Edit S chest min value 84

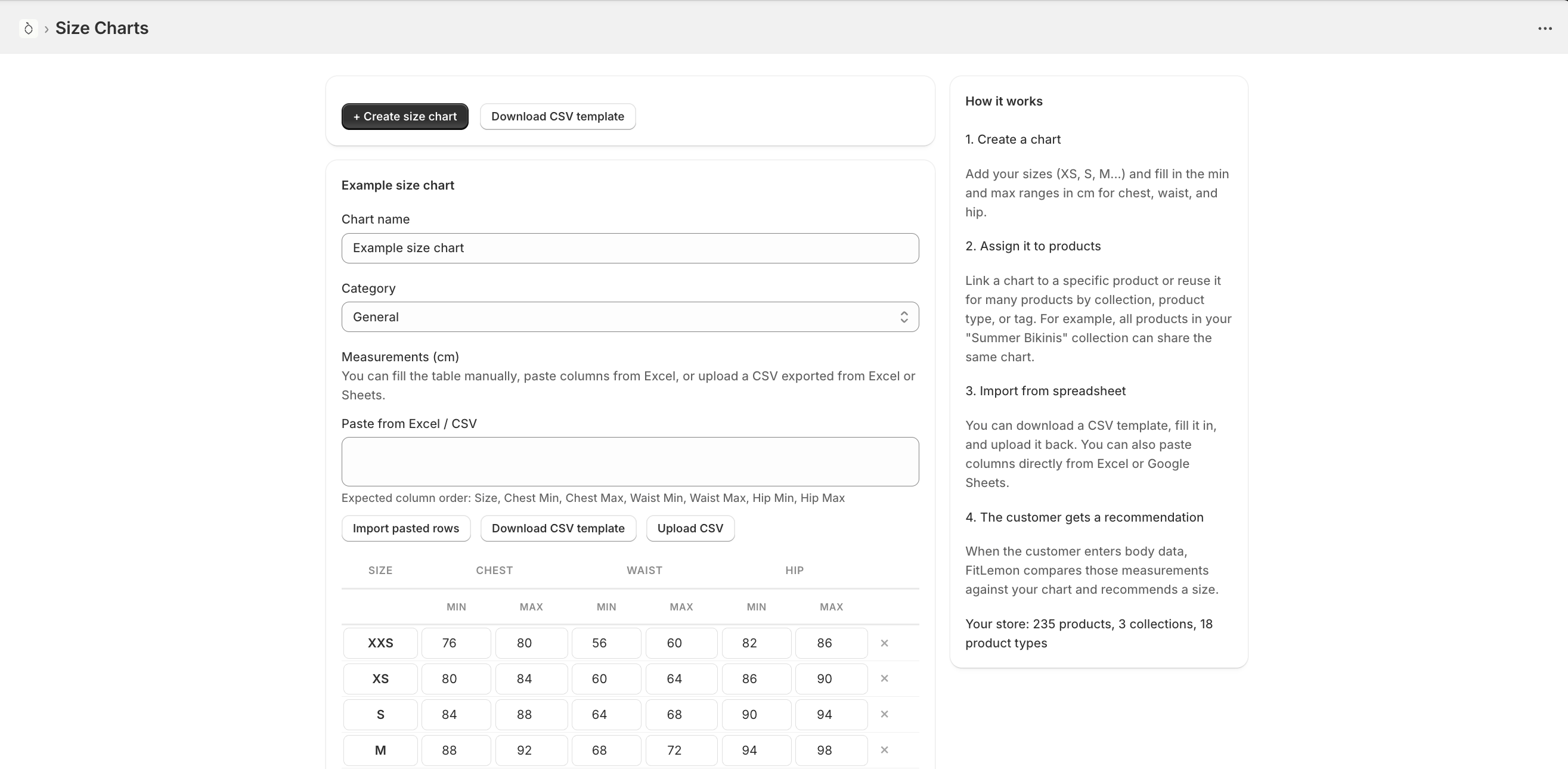point(456,715)
